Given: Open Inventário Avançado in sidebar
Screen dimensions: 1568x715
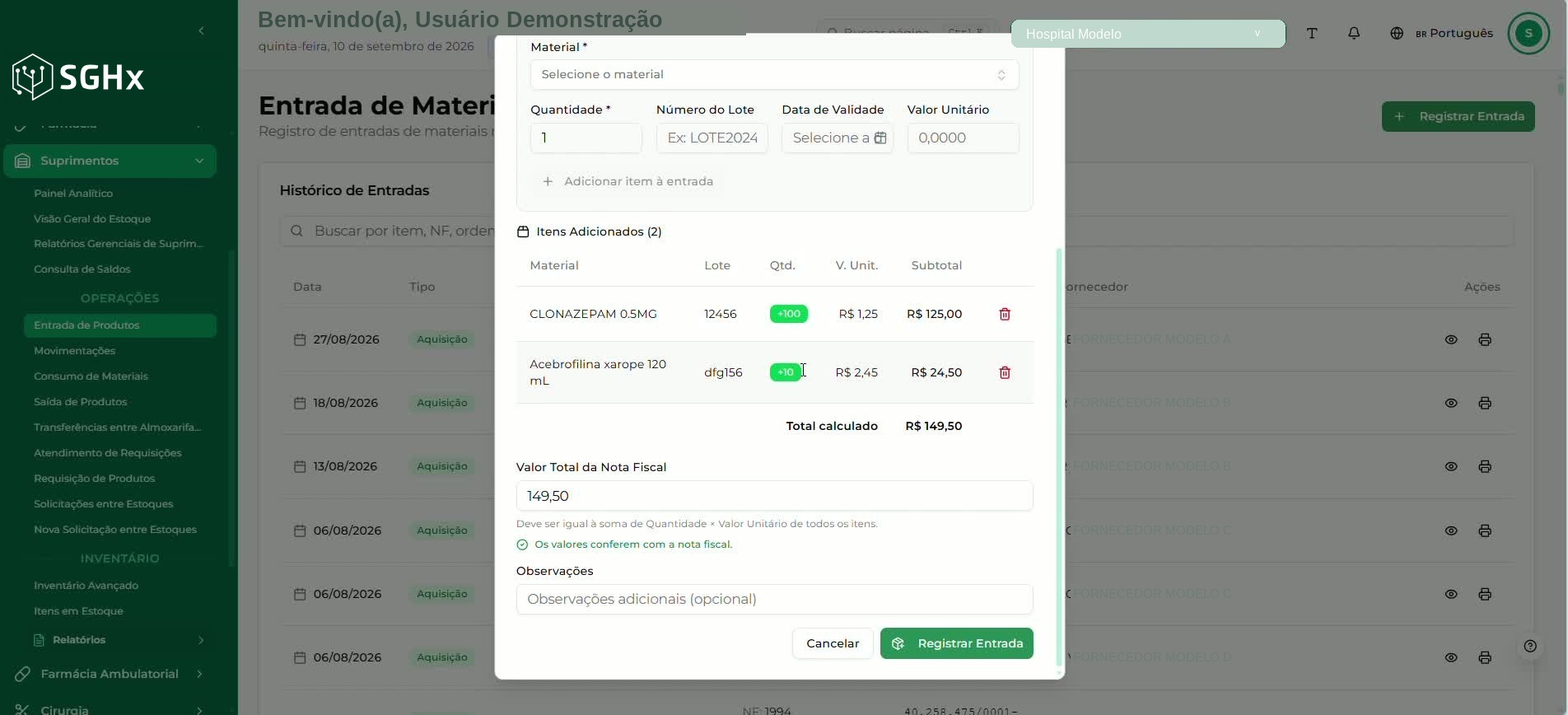Looking at the screenshot, I should (86, 586).
